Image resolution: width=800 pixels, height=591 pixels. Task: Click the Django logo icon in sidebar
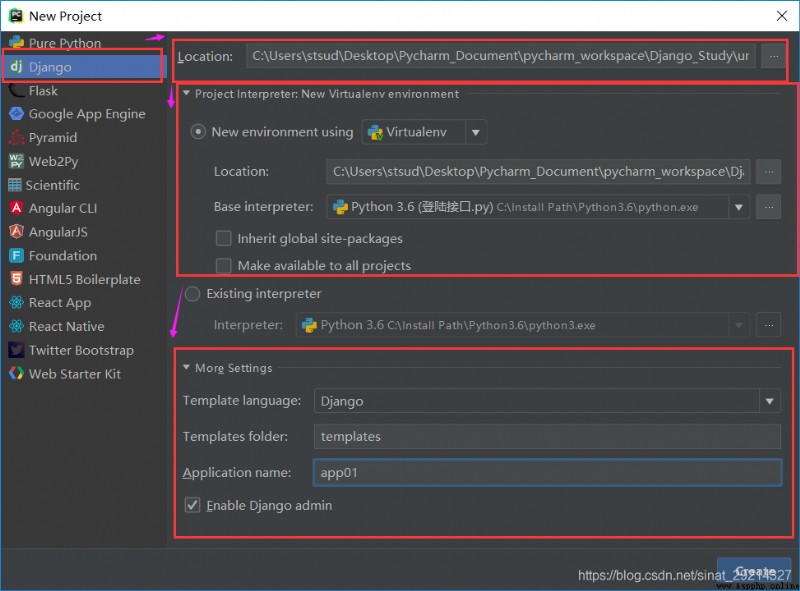tap(16, 67)
